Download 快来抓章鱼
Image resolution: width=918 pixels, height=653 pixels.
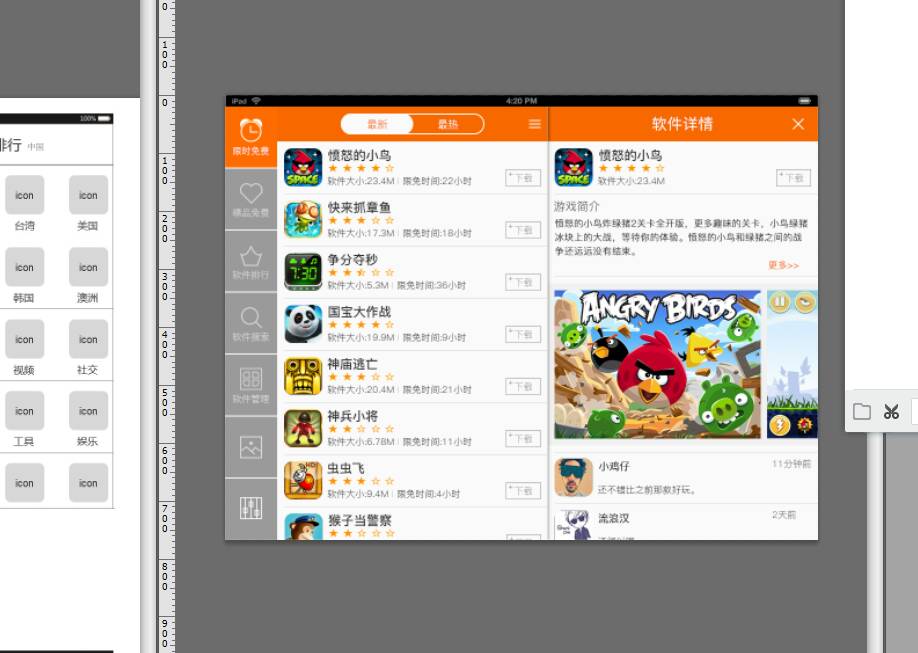click(x=523, y=230)
